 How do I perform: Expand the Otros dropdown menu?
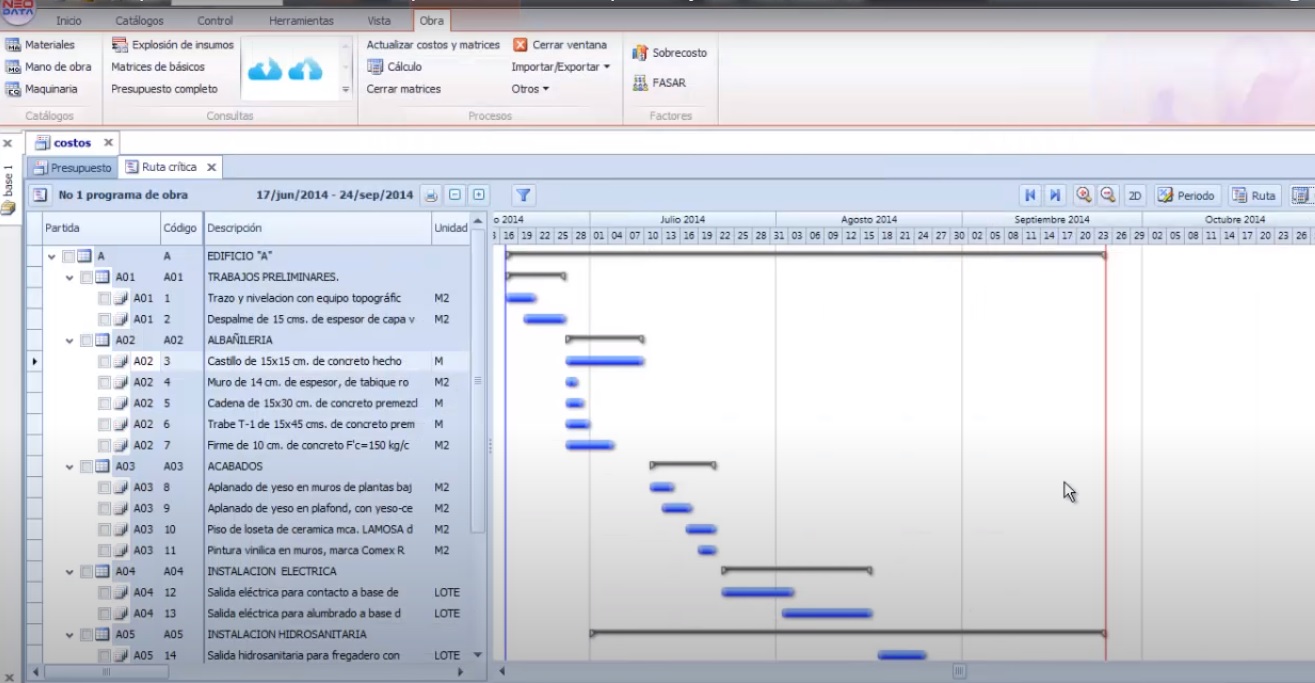coord(530,89)
